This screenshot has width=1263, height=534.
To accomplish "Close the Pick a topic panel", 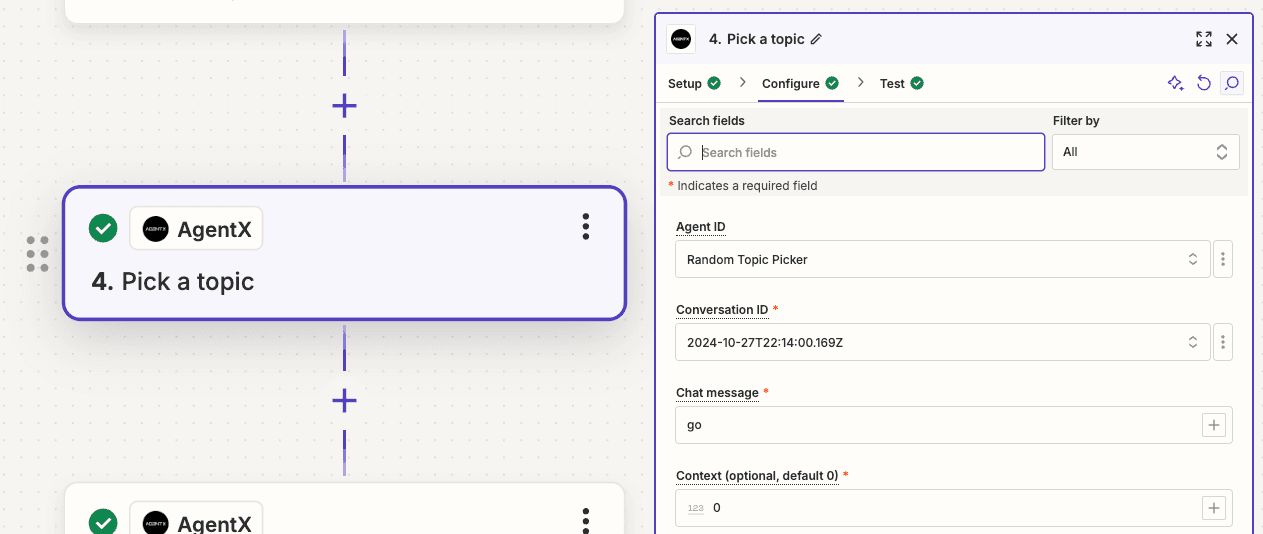I will point(1232,39).
